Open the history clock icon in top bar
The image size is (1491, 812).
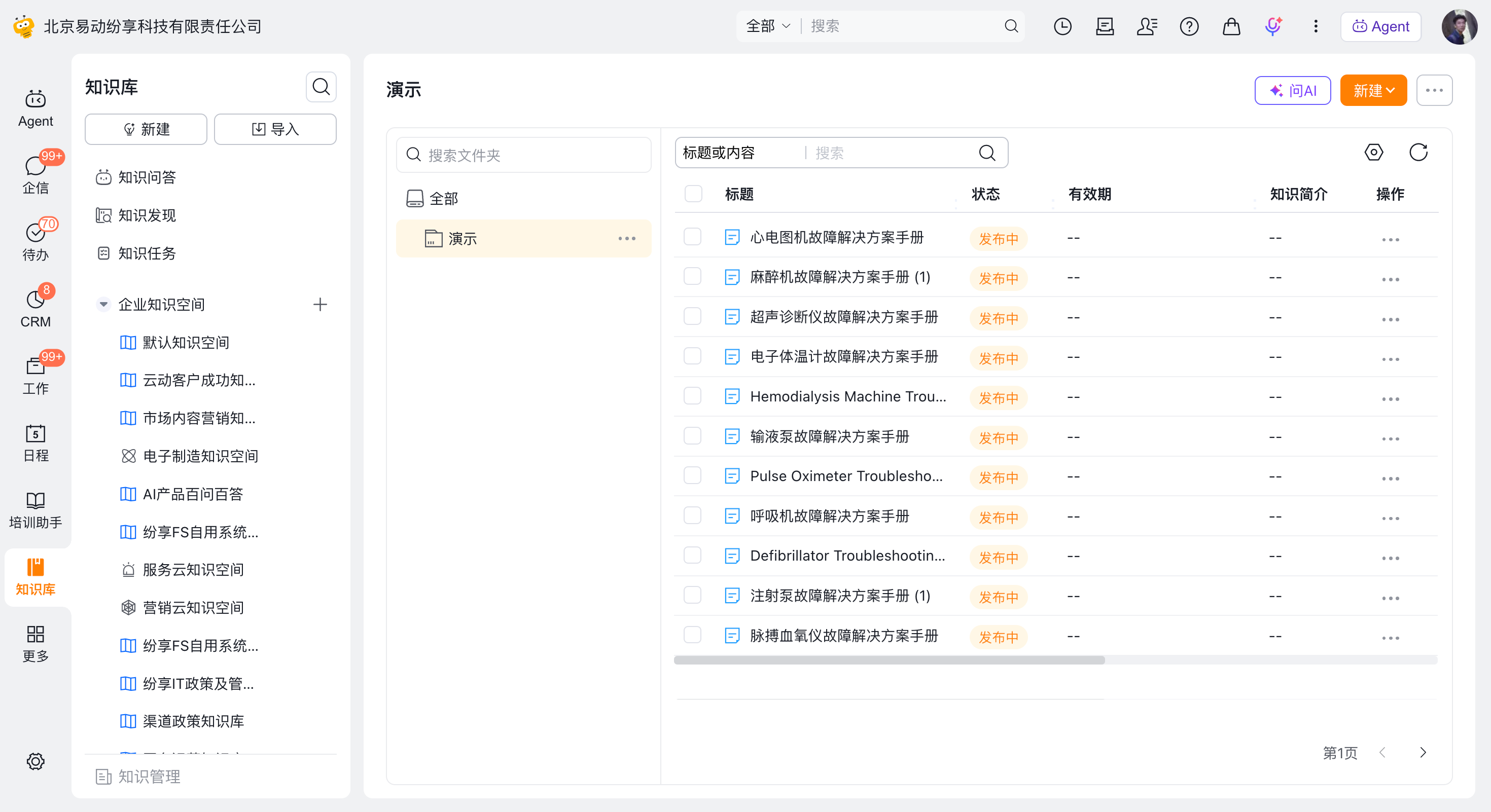[x=1062, y=26]
